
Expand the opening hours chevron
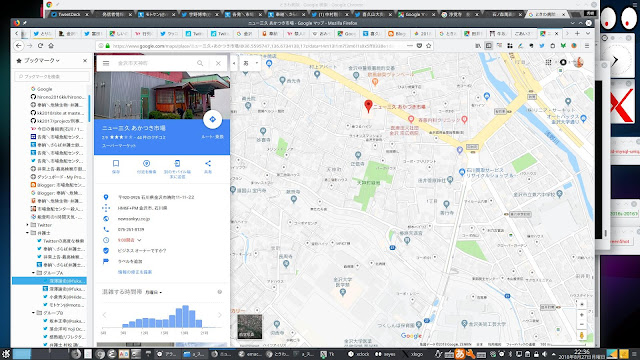tap(140, 240)
